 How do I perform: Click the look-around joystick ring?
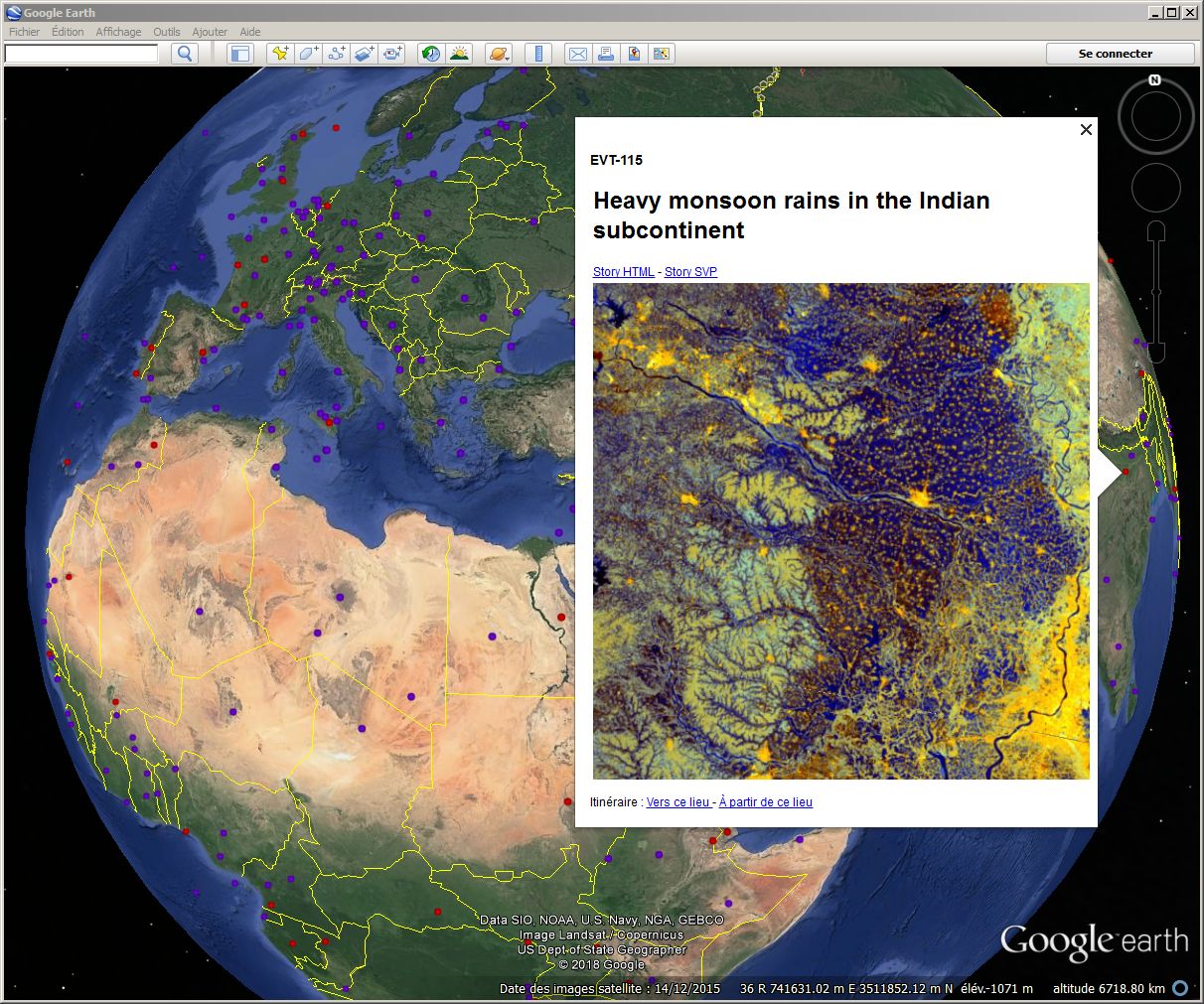(1155, 117)
